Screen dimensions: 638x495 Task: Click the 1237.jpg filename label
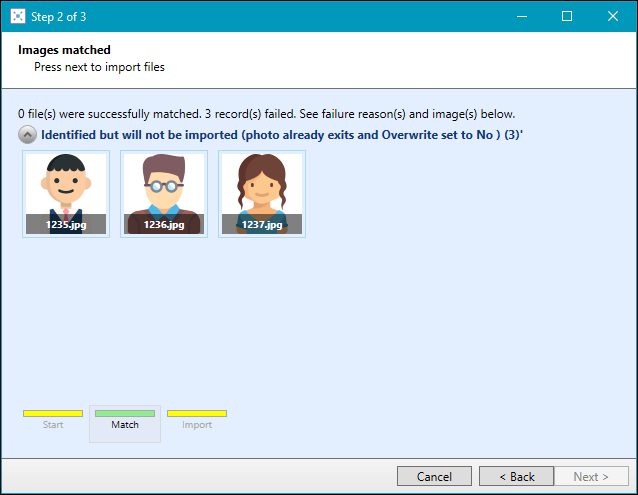pos(262,225)
